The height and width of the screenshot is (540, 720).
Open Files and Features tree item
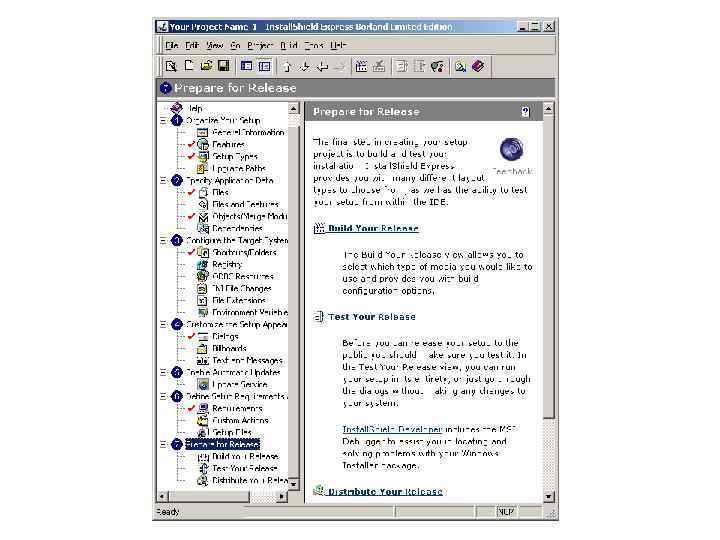[245, 204]
